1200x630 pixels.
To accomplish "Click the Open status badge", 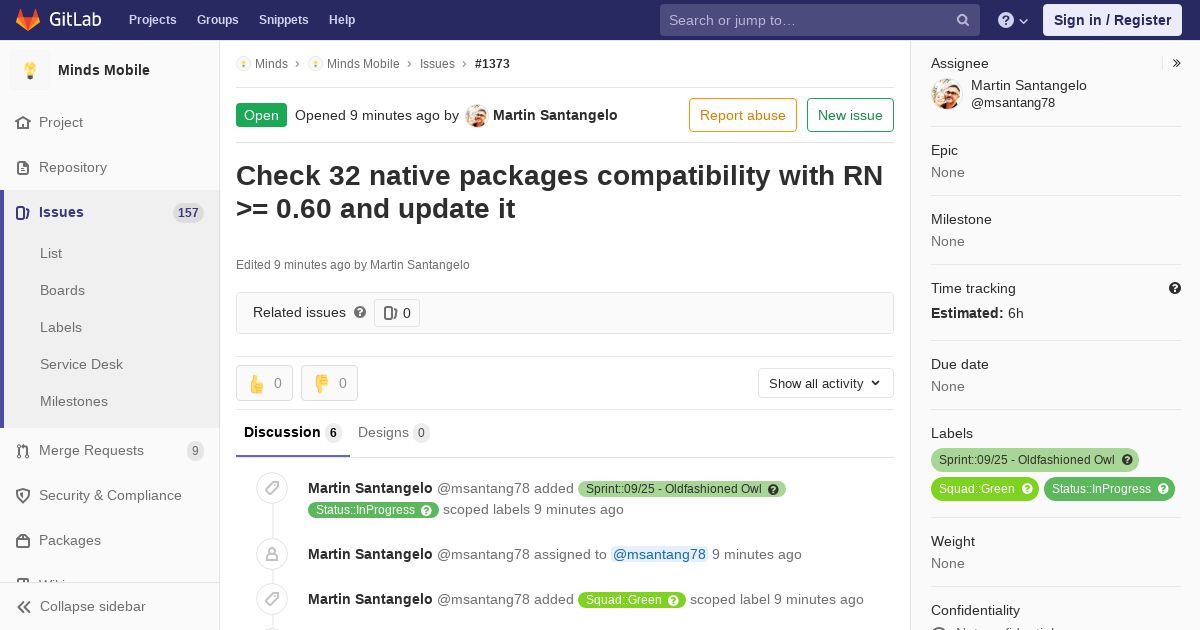I will point(261,115).
